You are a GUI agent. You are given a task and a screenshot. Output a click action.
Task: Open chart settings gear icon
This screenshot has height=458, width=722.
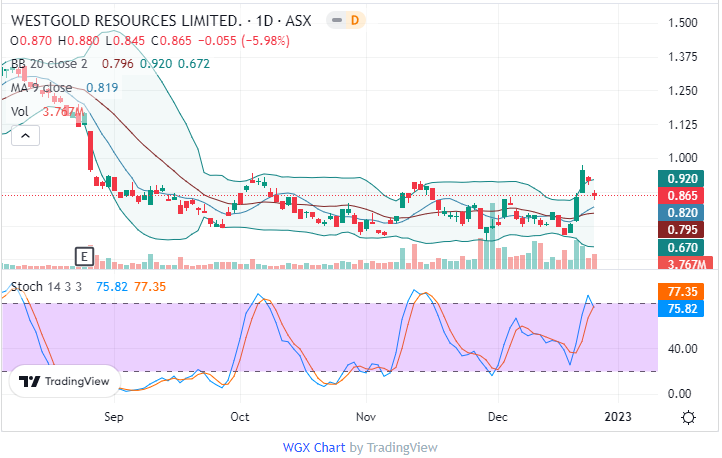pyautogui.click(x=689, y=416)
